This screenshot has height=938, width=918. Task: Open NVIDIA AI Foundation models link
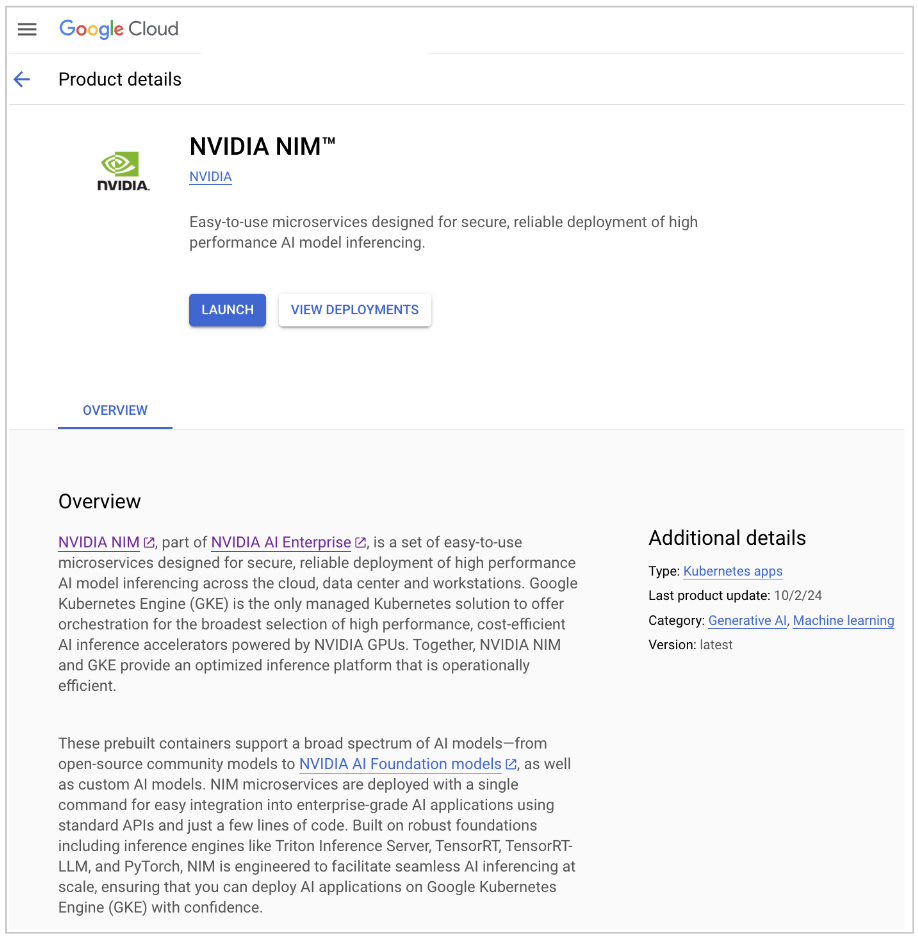(400, 765)
